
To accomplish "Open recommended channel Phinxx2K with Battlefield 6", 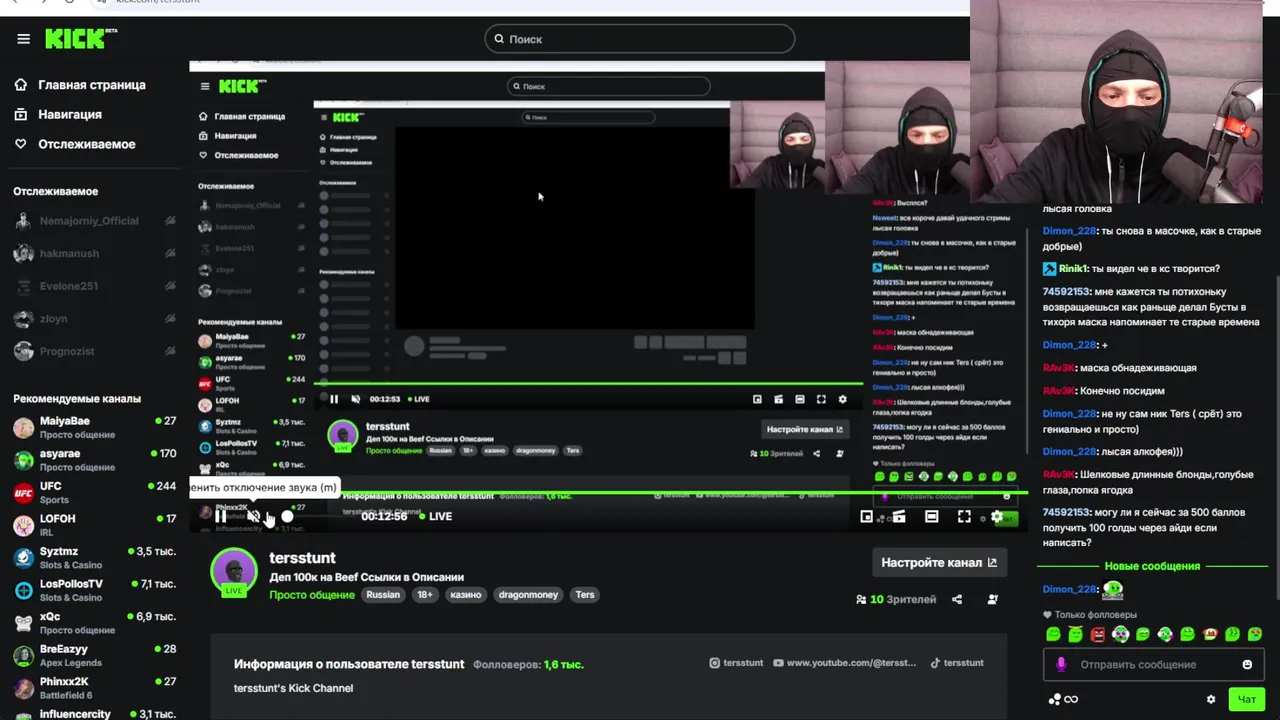I will pos(94,688).
